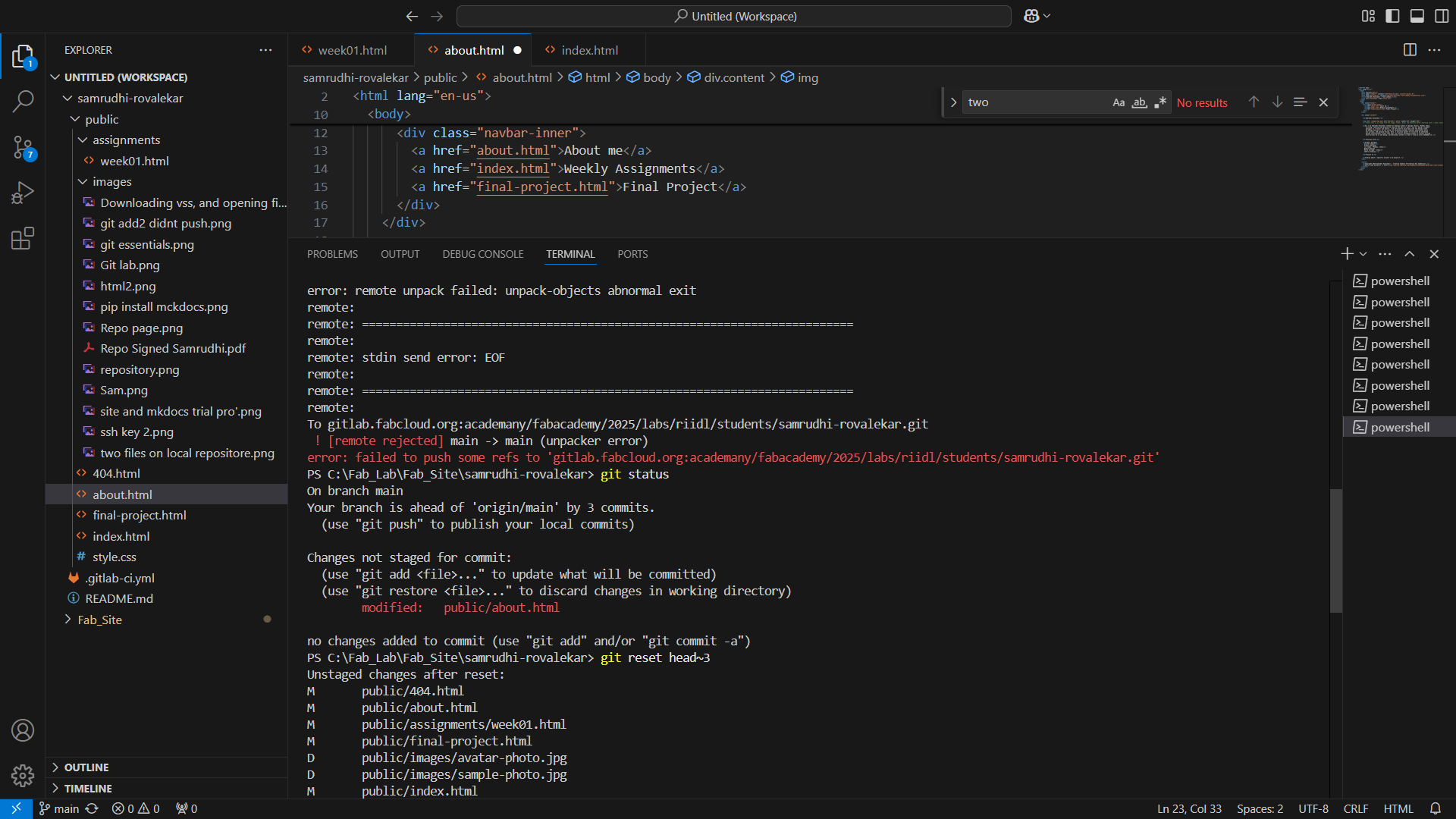Screen dimensions: 1456x819
Task: Expand the Outline section
Action: [166, 767]
